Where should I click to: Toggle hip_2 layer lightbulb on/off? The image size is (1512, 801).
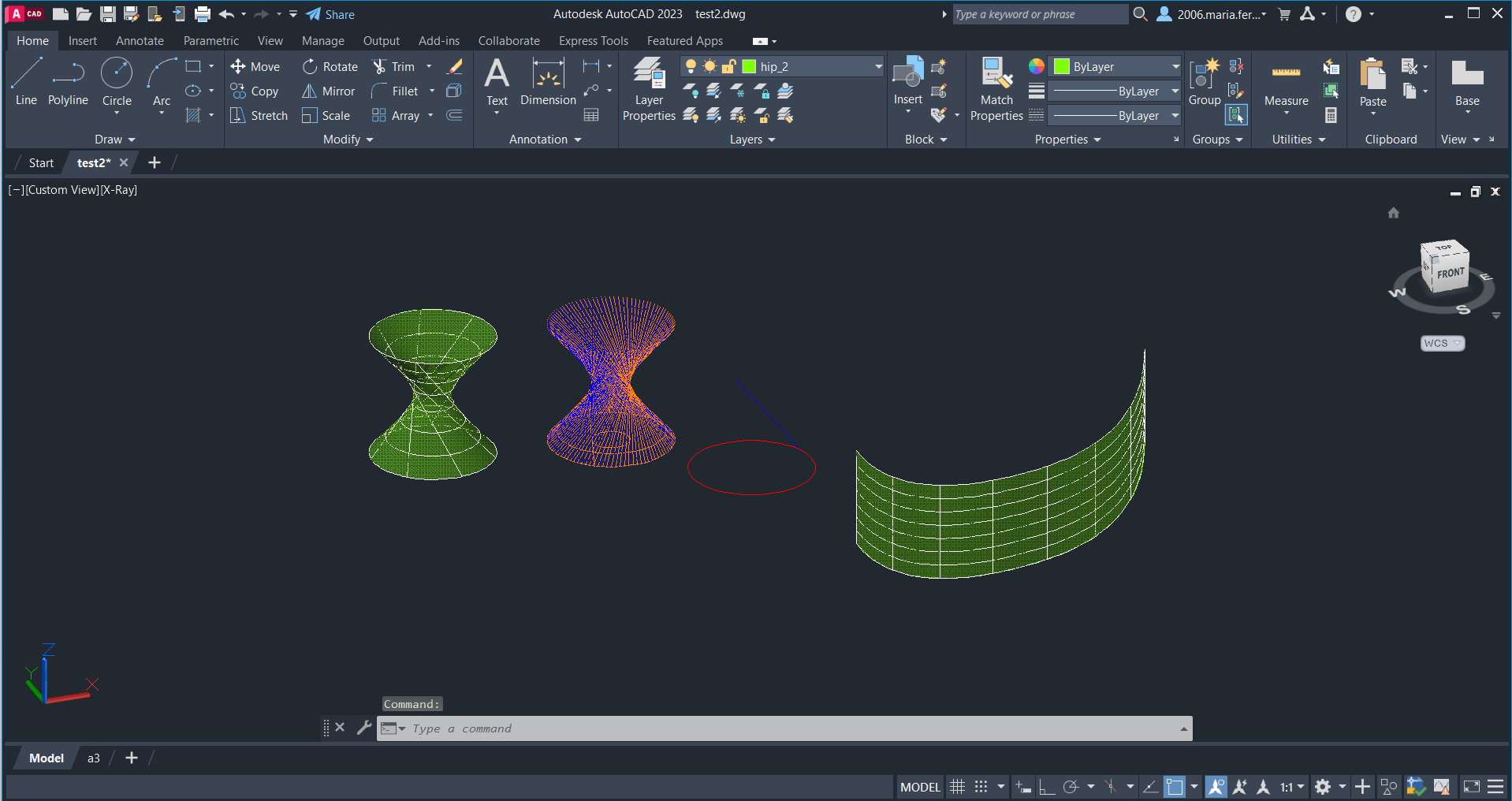(x=691, y=67)
